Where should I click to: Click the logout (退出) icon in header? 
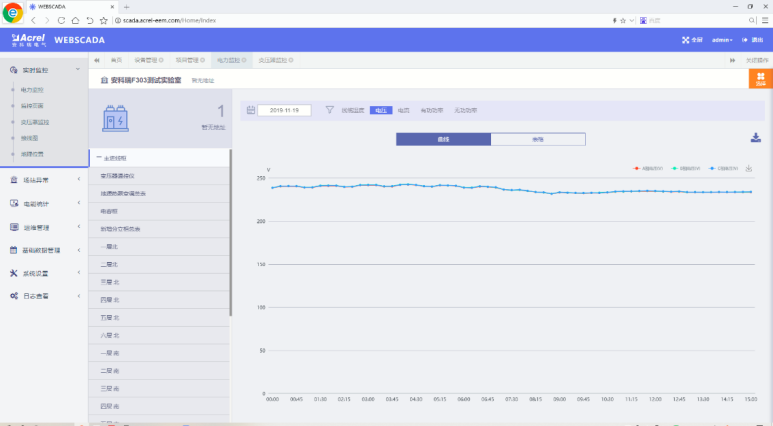pos(744,40)
